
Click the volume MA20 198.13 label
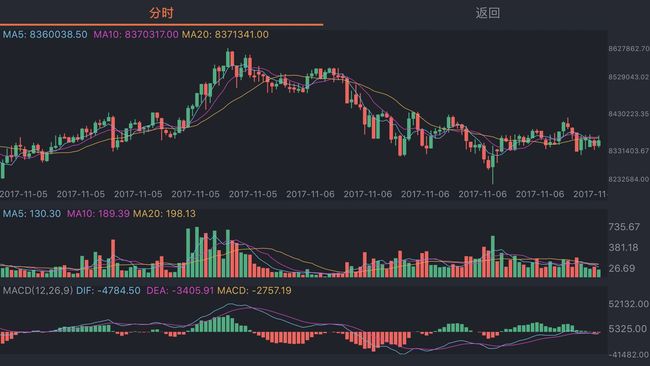(x=164, y=213)
